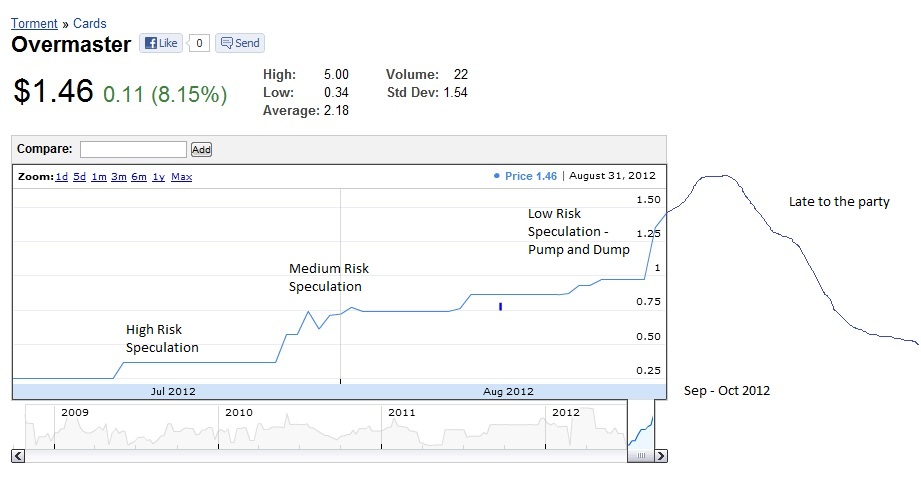The image size is (921, 481).
Task: Click the Add compare button
Action: point(201,149)
